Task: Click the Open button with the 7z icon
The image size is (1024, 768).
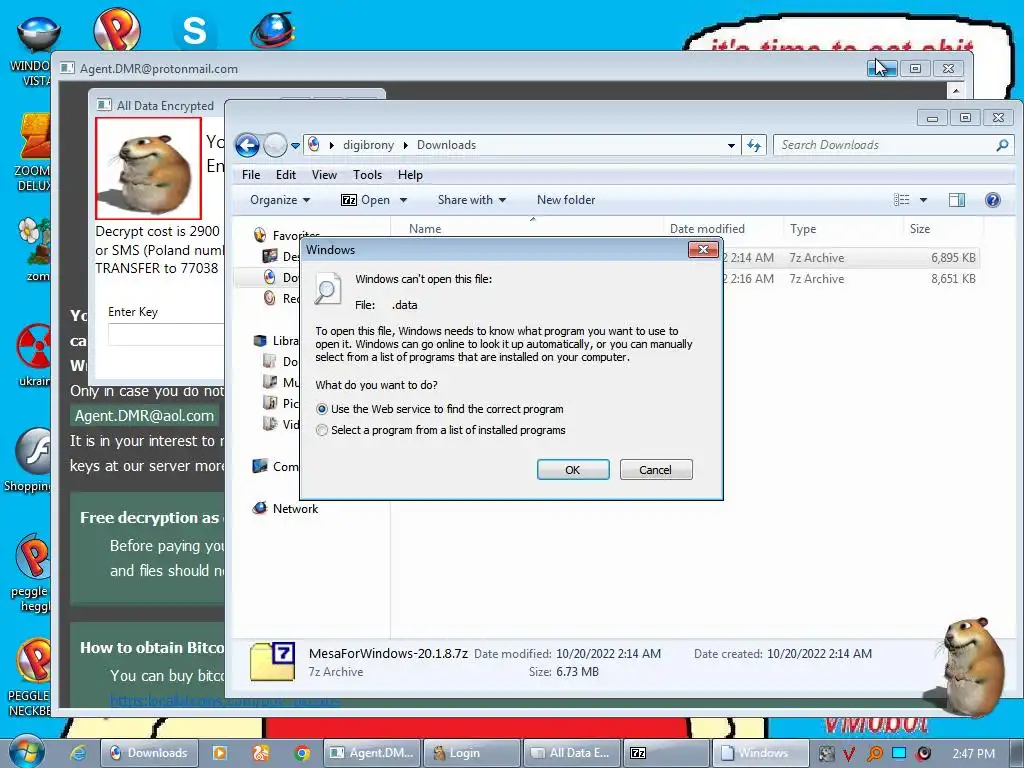Action: pyautogui.click(x=366, y=200)
